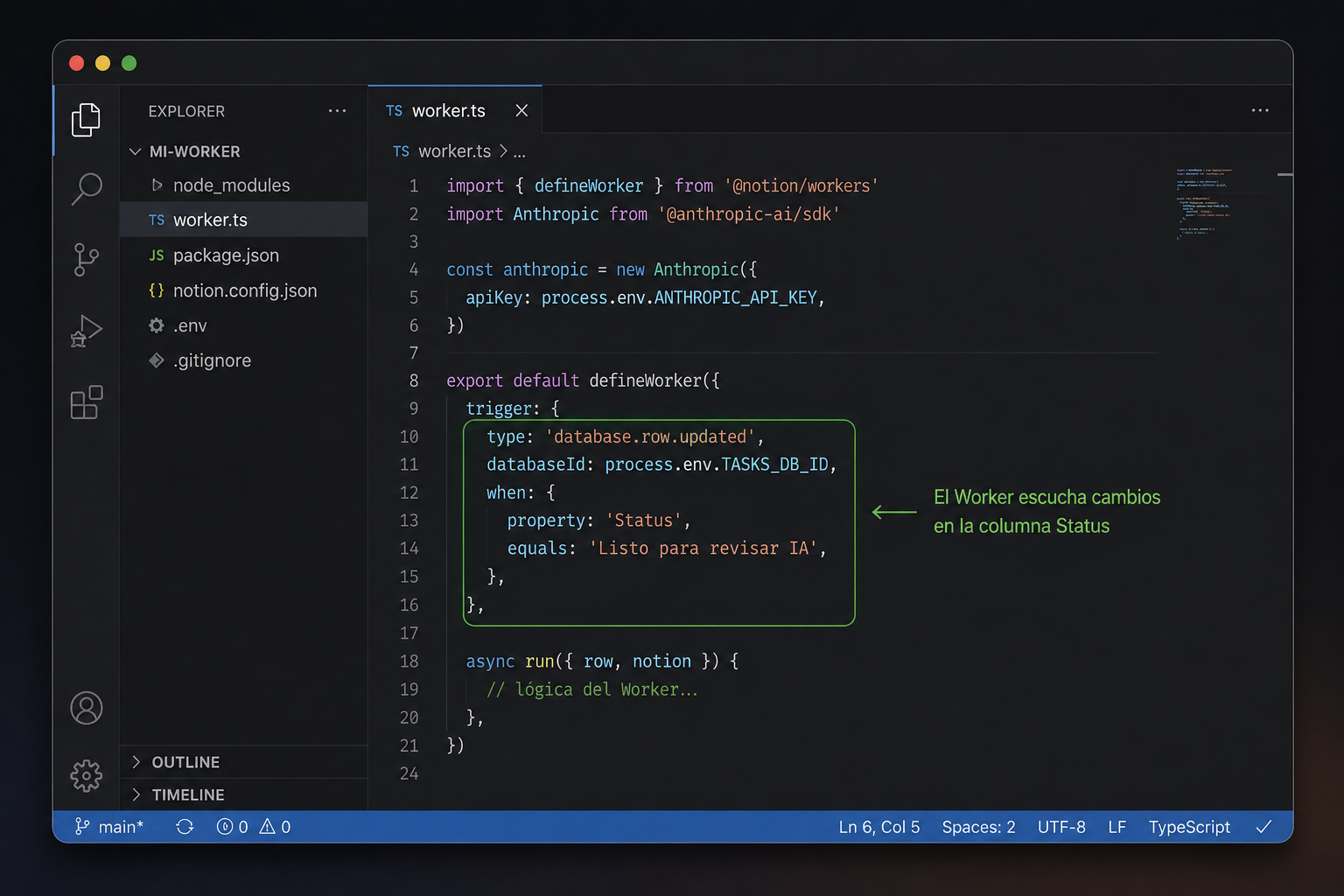Click '@anthropic-ai/sdk' import string

tap(748, 213)
